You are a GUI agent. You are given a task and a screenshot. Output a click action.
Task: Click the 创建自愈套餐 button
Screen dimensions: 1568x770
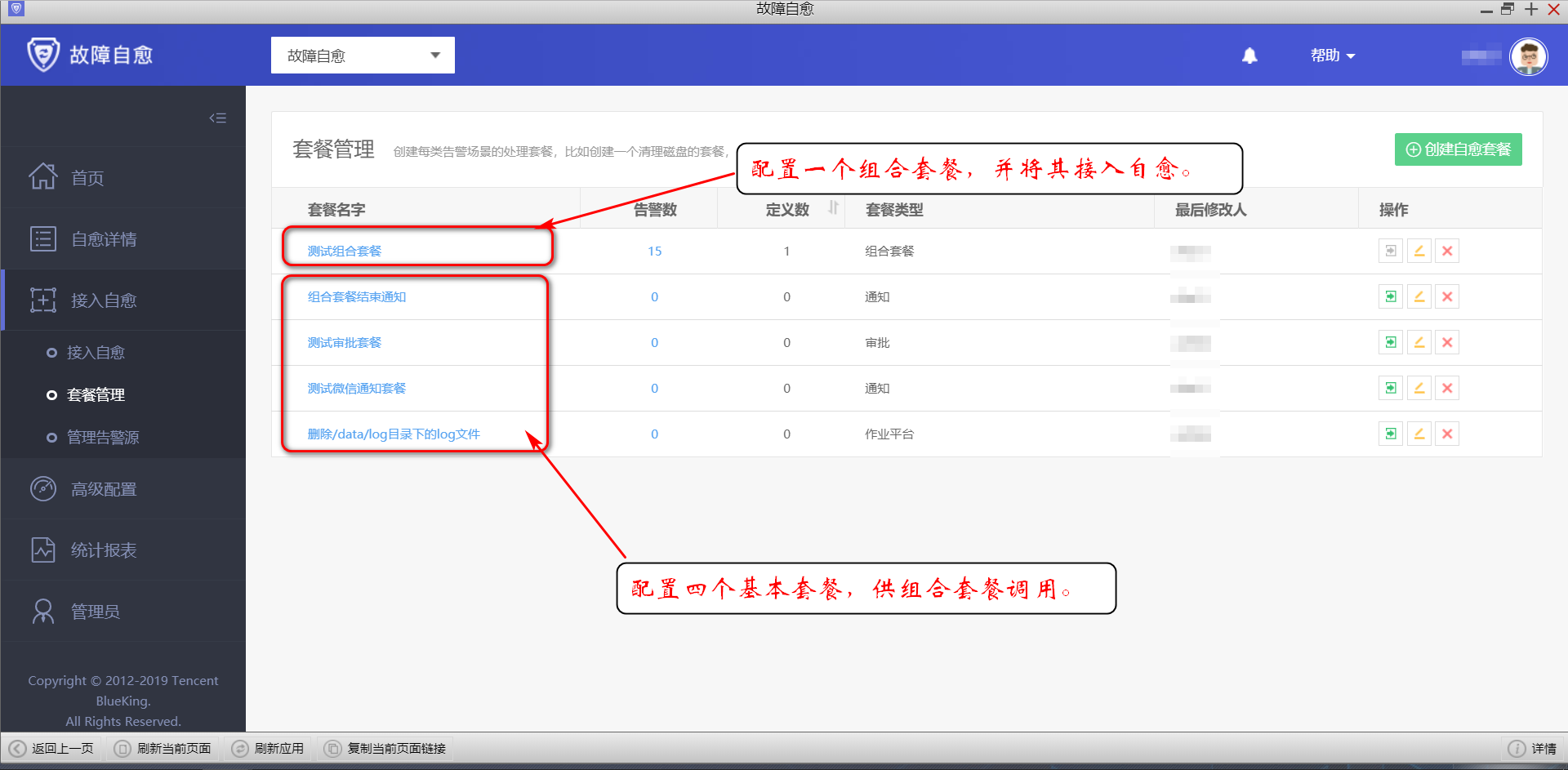1458,149
